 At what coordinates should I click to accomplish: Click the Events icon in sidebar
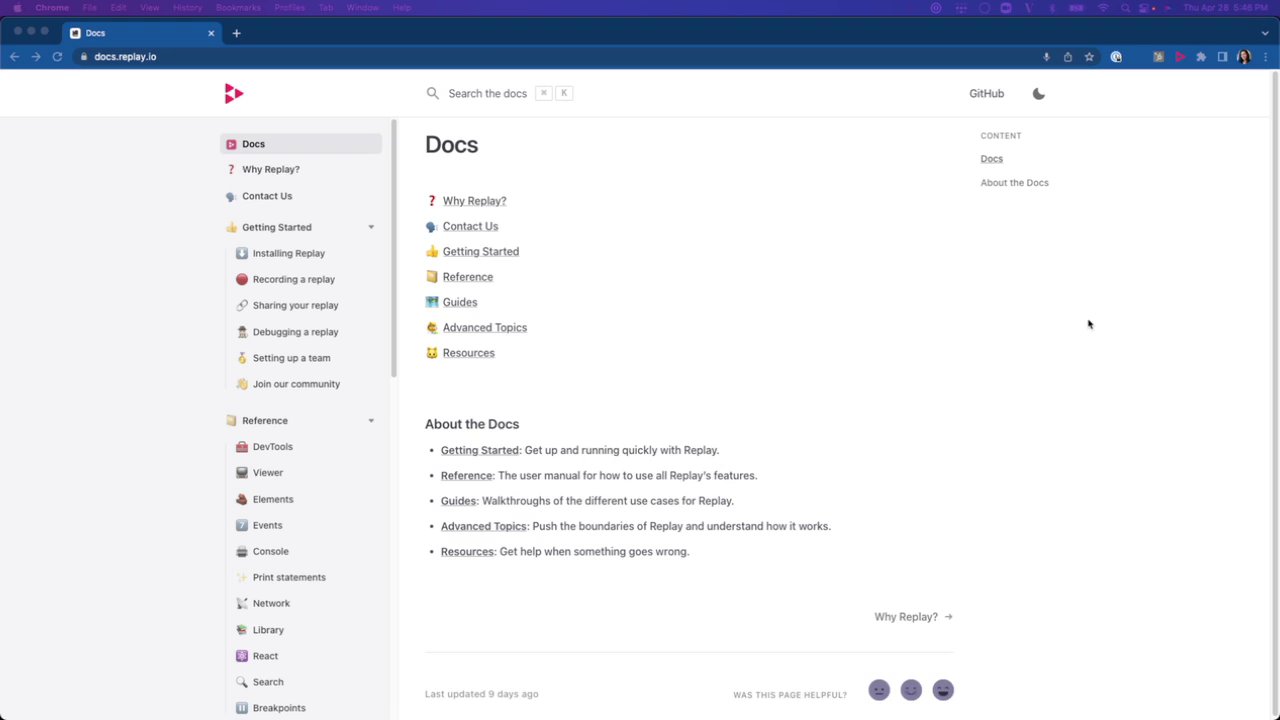click(x=242, y=525)
